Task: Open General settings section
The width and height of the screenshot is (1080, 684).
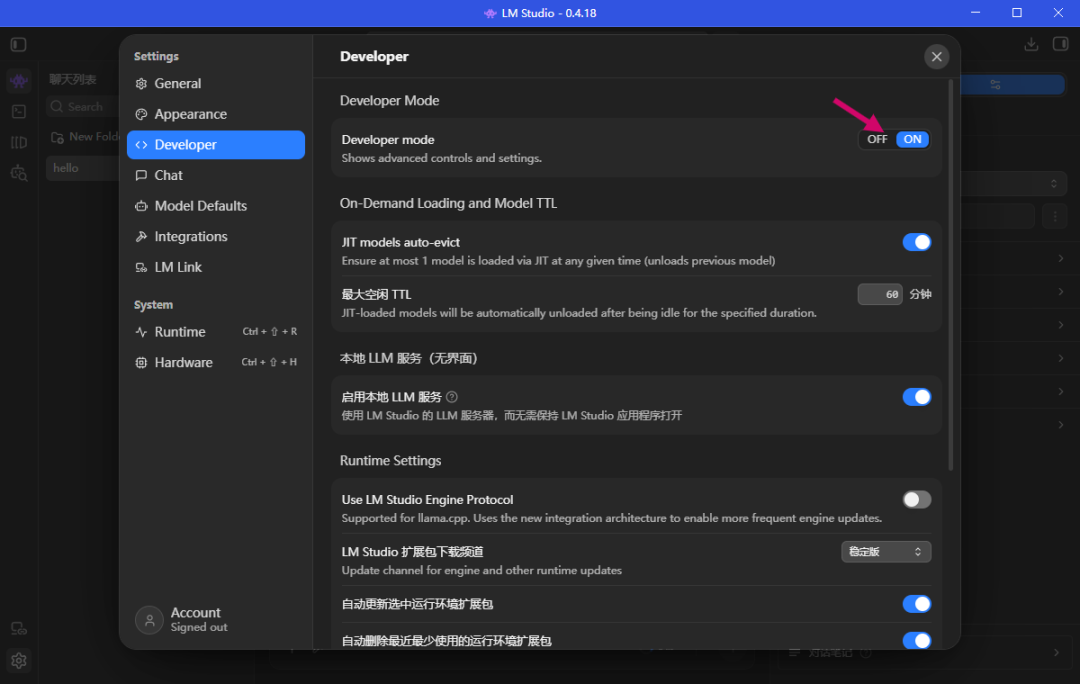Action: click(216, 83)
